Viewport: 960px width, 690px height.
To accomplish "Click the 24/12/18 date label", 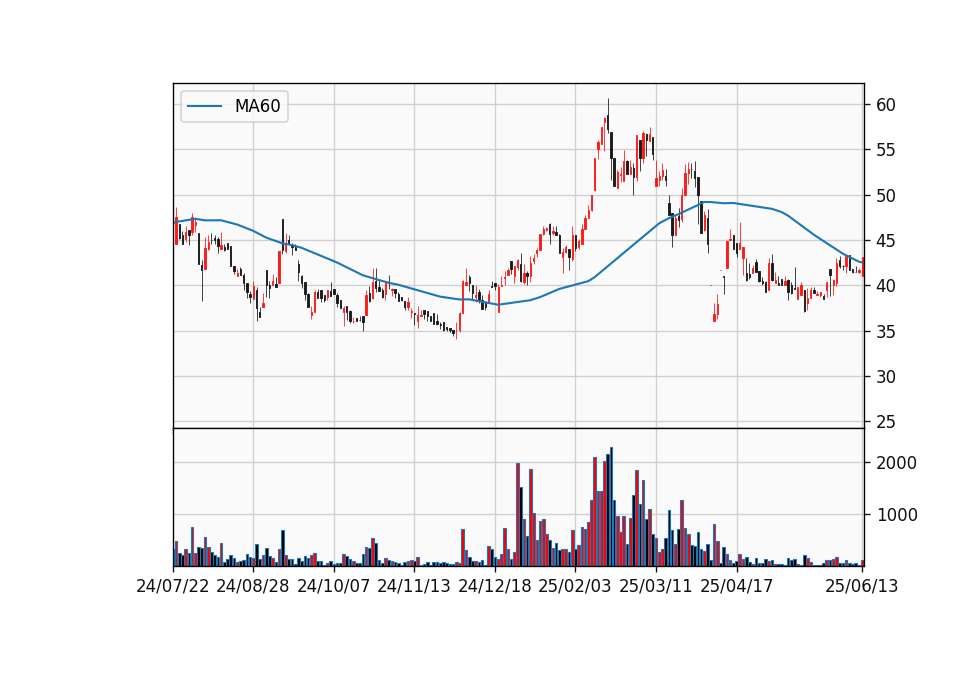I will point(495,586).
